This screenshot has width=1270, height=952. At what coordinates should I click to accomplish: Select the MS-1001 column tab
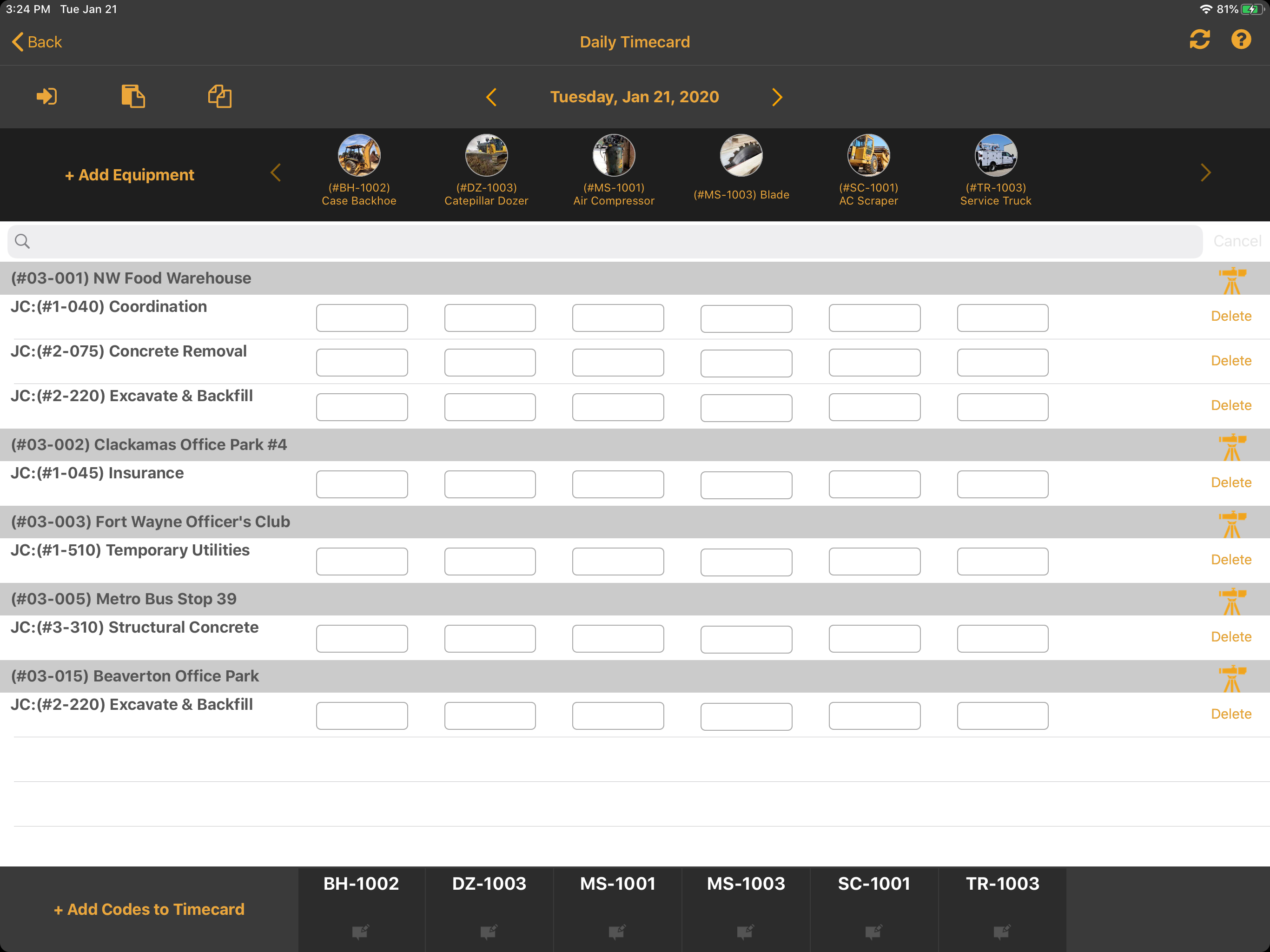tap(617, 884)
